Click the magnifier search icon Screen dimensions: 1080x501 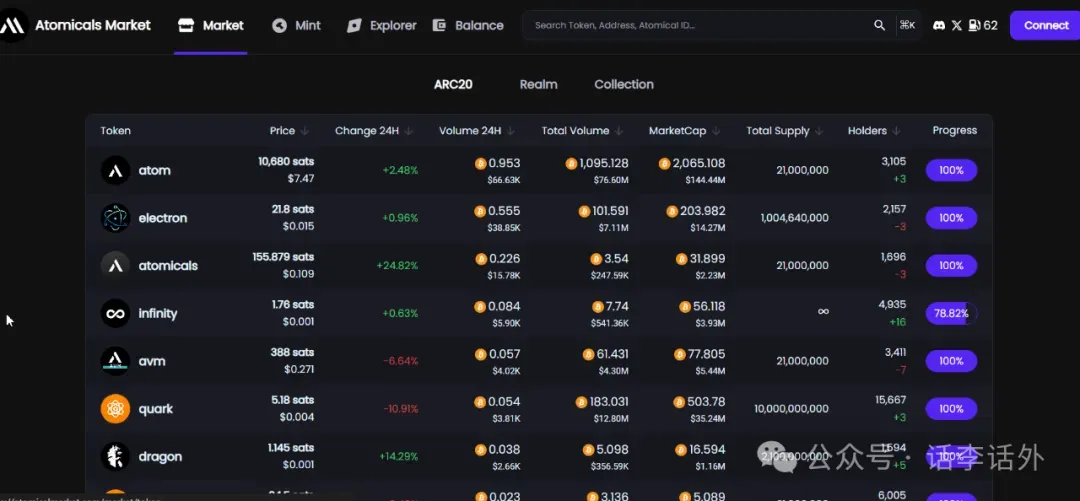880,25
